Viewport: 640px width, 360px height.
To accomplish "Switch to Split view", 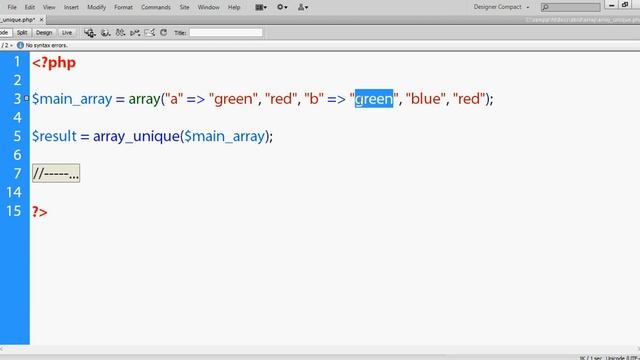I will pos(22,33).
